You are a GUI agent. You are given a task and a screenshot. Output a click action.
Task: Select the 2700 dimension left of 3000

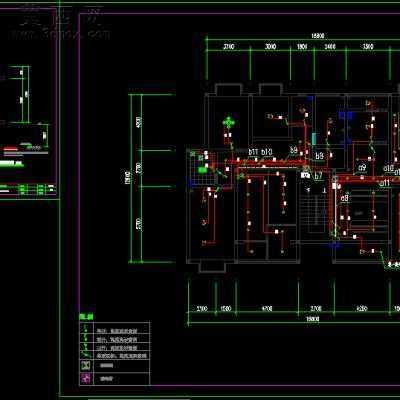point(228,46)
